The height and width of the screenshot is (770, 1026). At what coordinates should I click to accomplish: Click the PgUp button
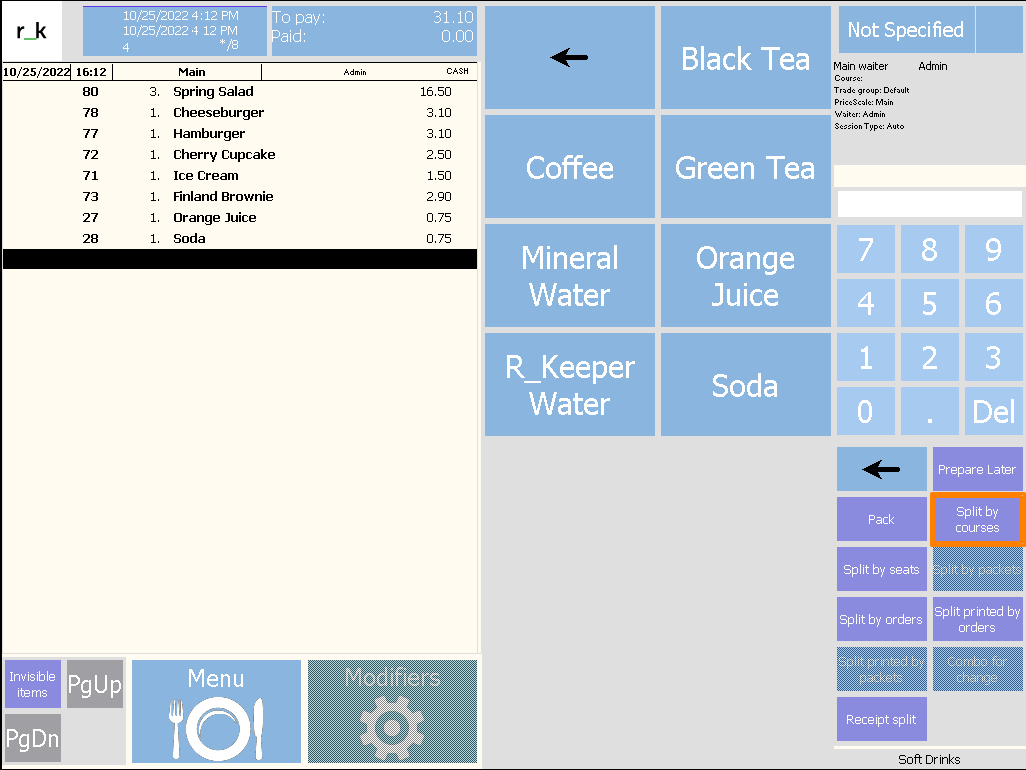coord(95,684)
